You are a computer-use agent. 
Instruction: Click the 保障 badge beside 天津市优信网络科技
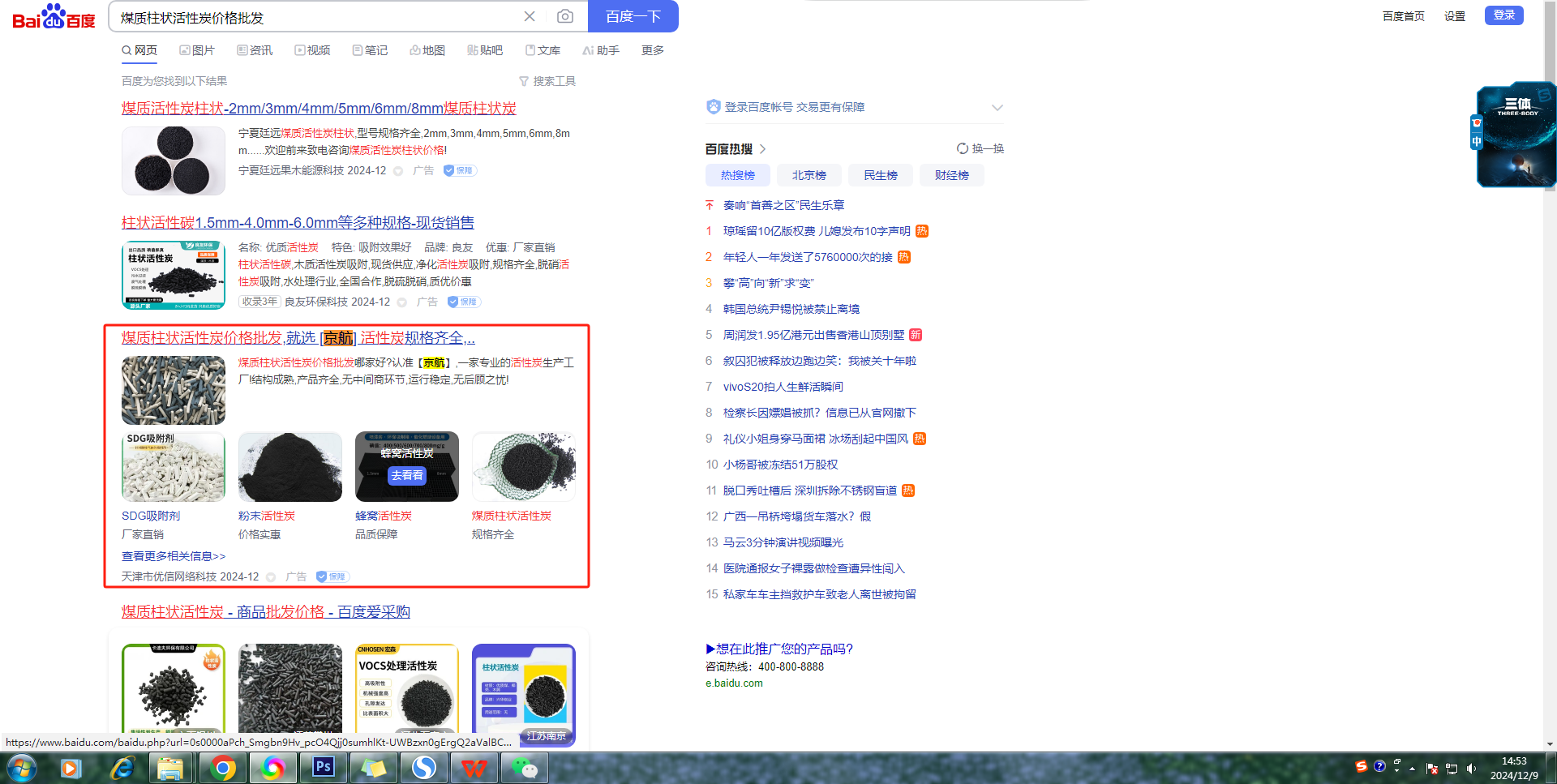pos(332,576)
